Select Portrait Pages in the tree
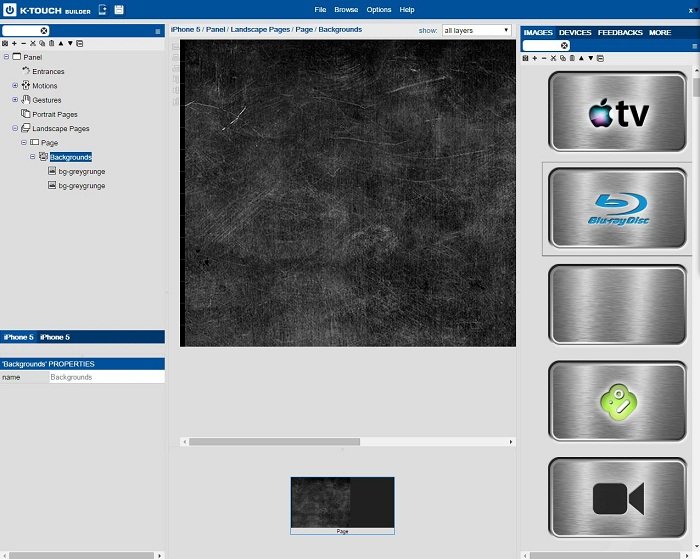The image size is (700, 559). [x=55, y=114]
